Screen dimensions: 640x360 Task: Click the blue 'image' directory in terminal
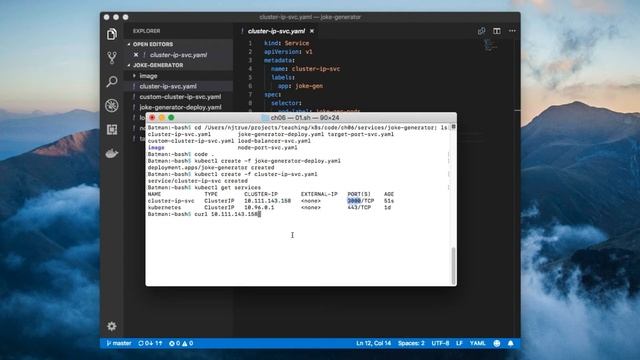[x=156, y=148]
